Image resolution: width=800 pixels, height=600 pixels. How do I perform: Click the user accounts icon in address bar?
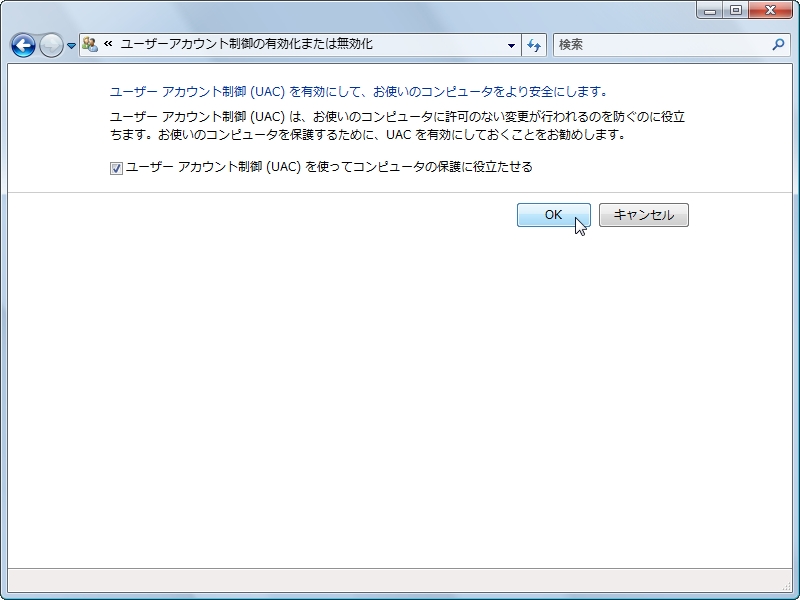pyautogui.click(x=90, y=45)
